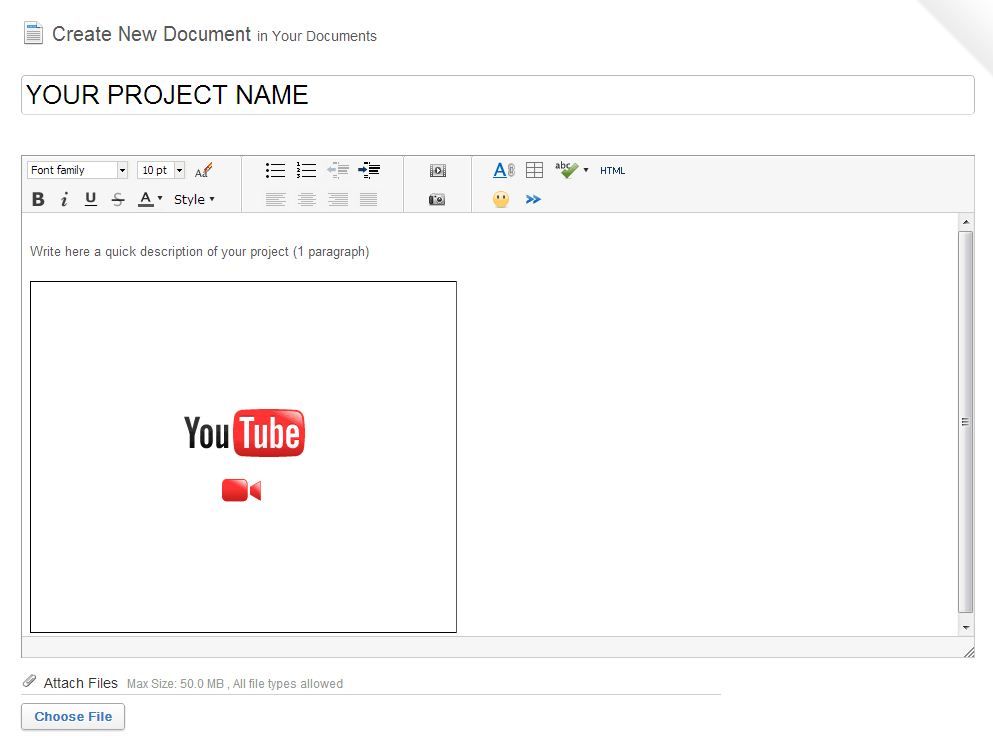The width and height of the screenshot is (993, 740).
Task: Open spell checker options arrow
Action: click(x=586, y=170)
